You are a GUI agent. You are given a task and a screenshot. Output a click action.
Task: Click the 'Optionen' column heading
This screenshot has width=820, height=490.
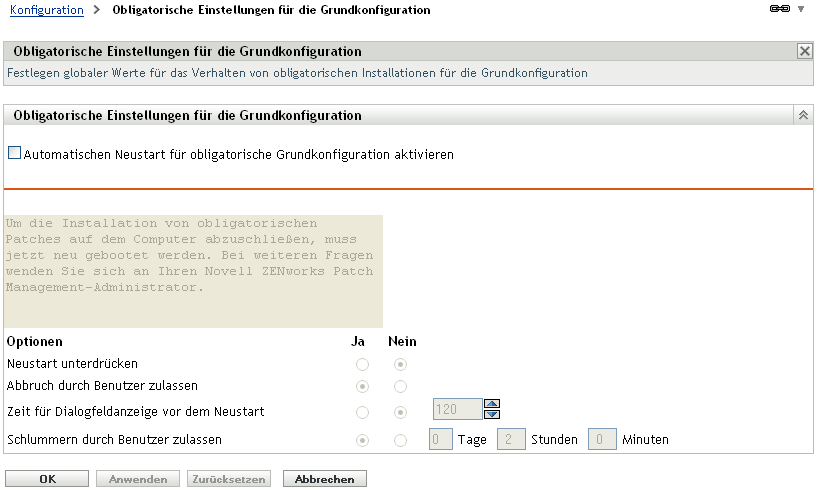click(35, 341)
